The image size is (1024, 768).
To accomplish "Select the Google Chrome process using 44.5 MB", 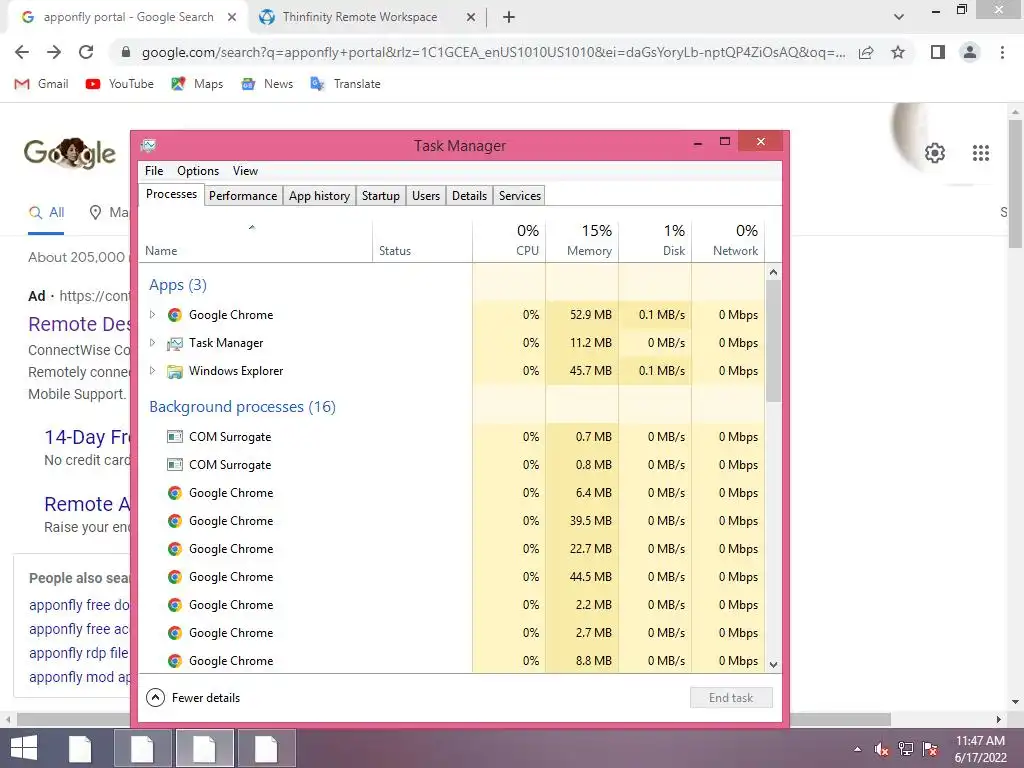I will tap(451, 577).
